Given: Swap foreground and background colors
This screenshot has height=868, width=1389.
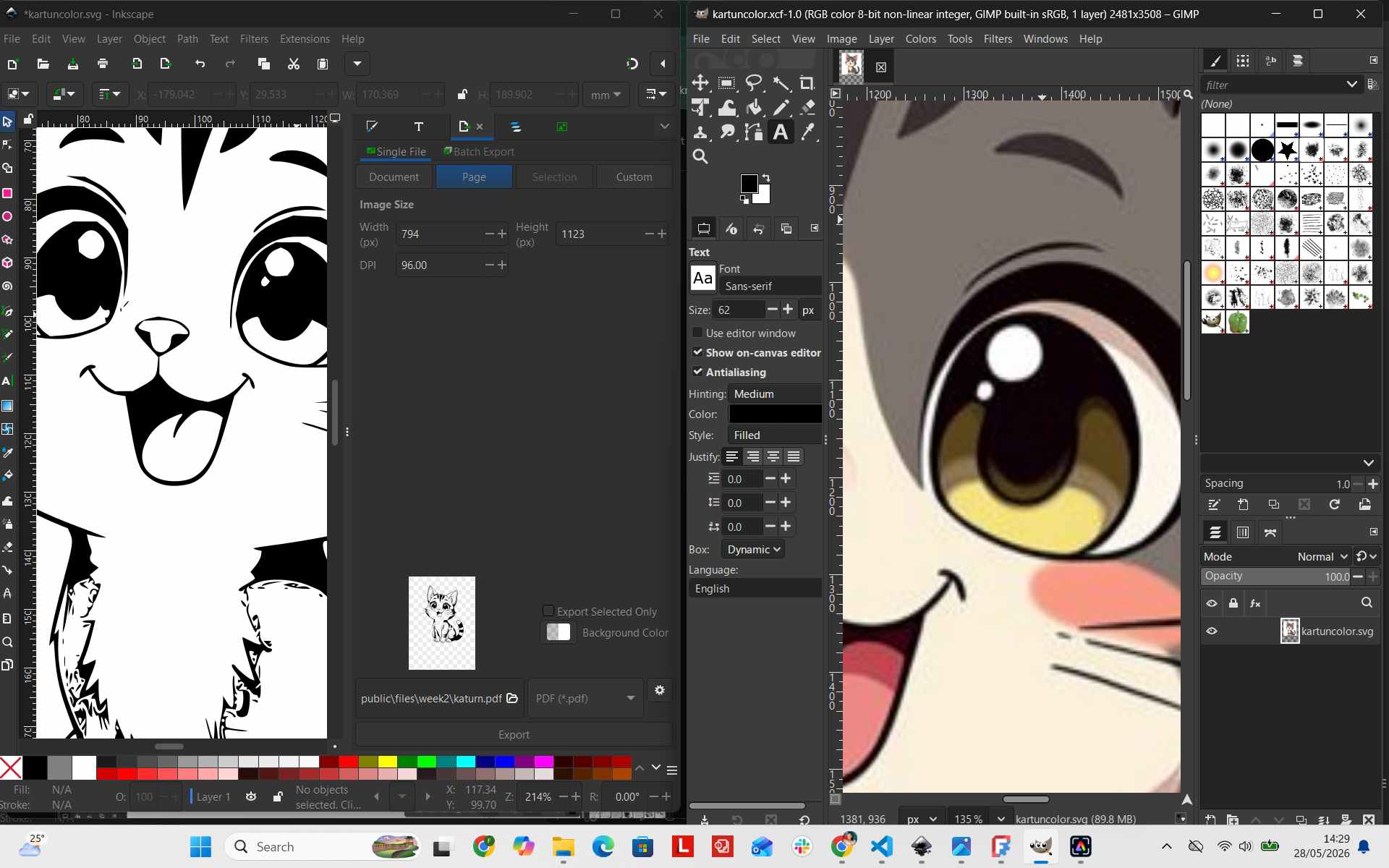Looking at the screenshot, I should 766,177.
